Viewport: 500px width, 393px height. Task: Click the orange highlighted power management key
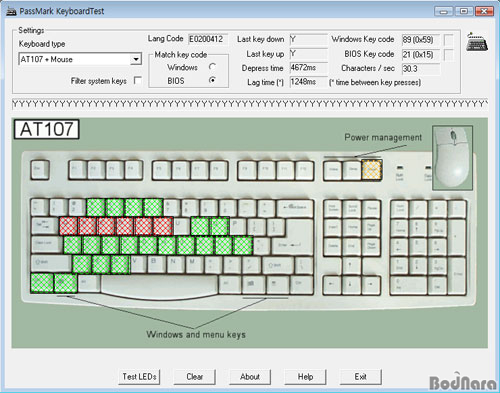point(372,170)
